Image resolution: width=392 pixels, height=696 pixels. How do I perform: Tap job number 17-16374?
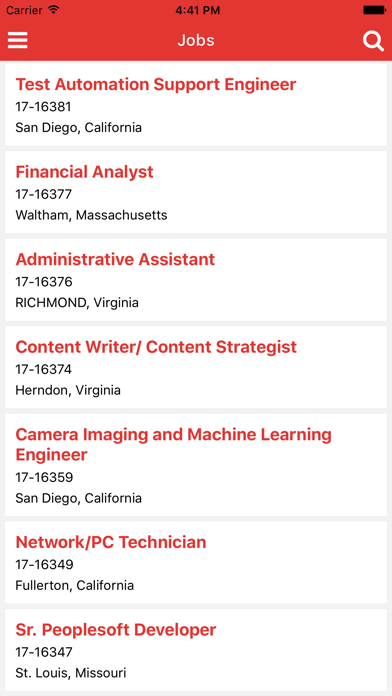coord(44,369)
